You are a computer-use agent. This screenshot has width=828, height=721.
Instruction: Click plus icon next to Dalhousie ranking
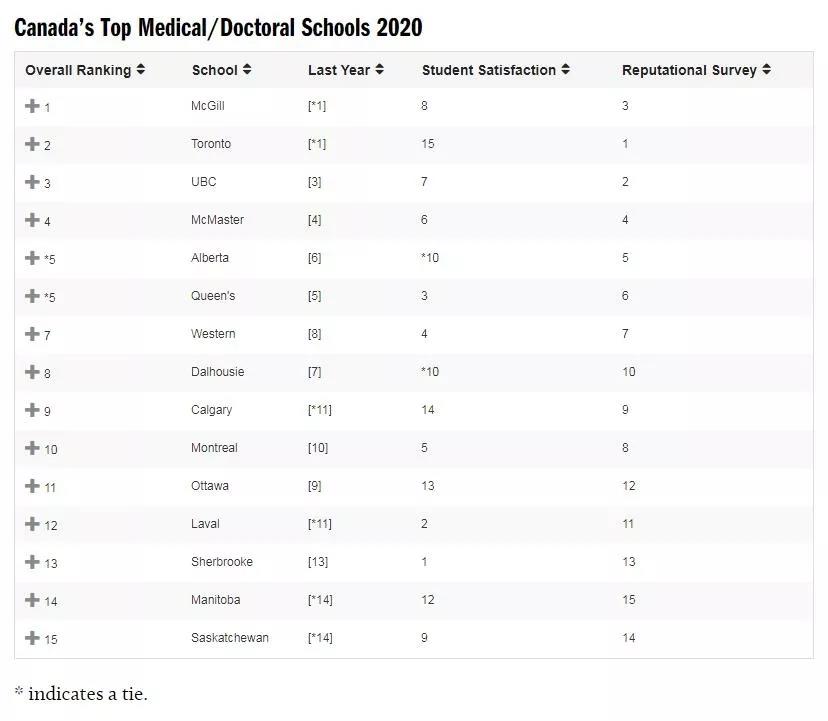[x=32, y=372]
